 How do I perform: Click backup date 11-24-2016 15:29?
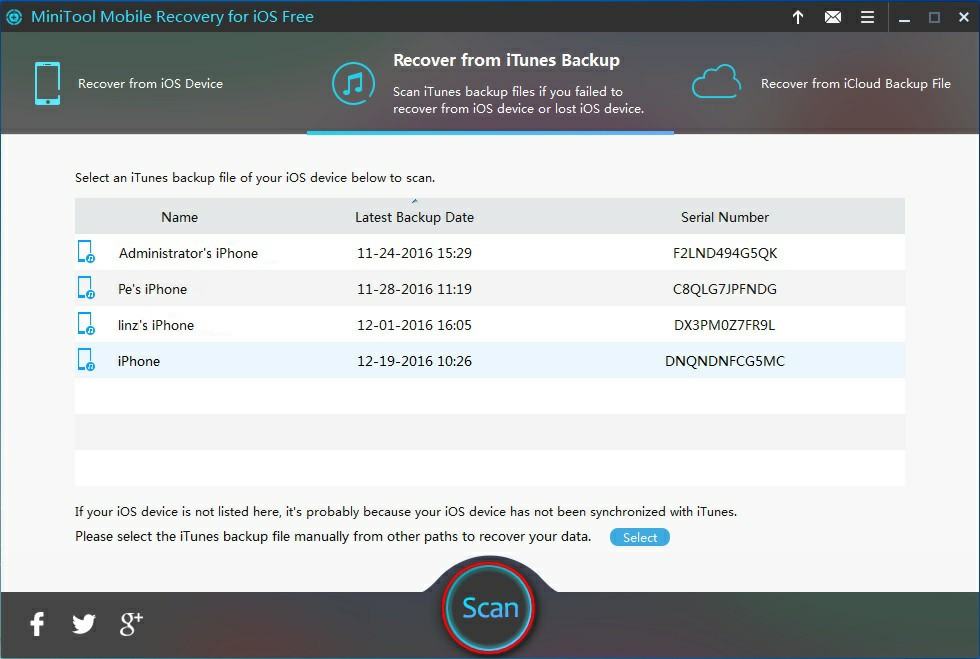(414, 253)
